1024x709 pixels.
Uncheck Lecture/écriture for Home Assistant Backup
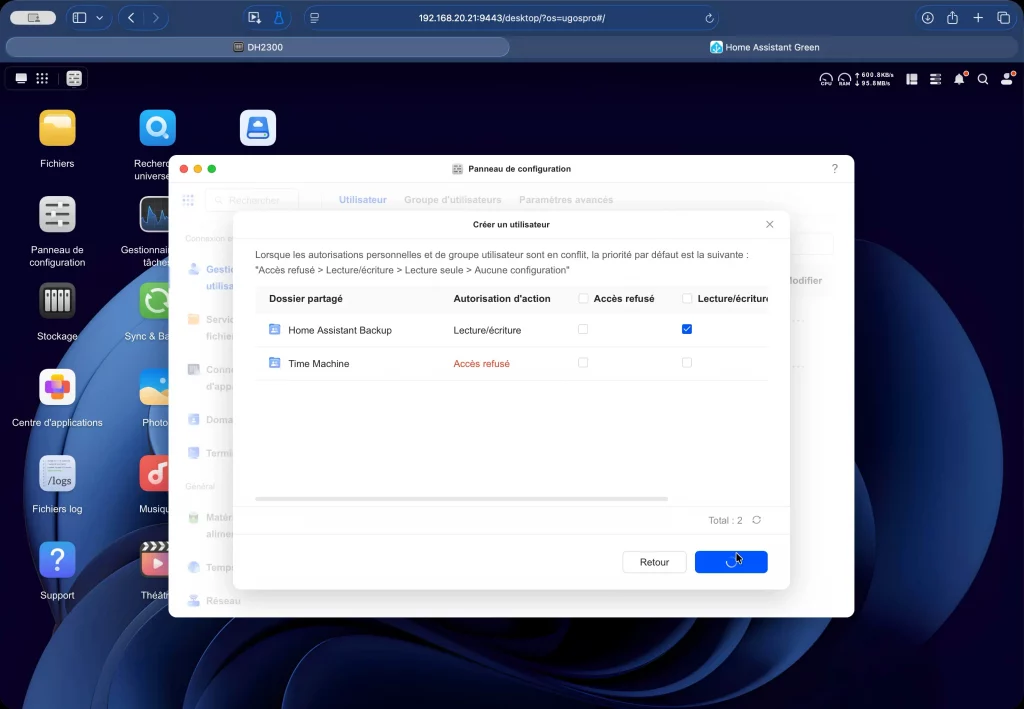click(x=686, y=329)
